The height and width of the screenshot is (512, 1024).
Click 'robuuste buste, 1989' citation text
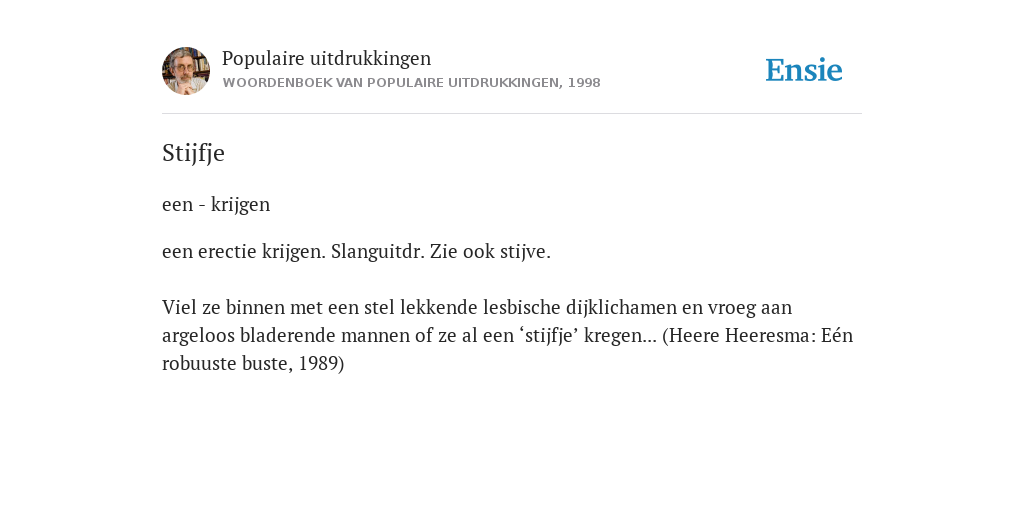coord(253,364)
